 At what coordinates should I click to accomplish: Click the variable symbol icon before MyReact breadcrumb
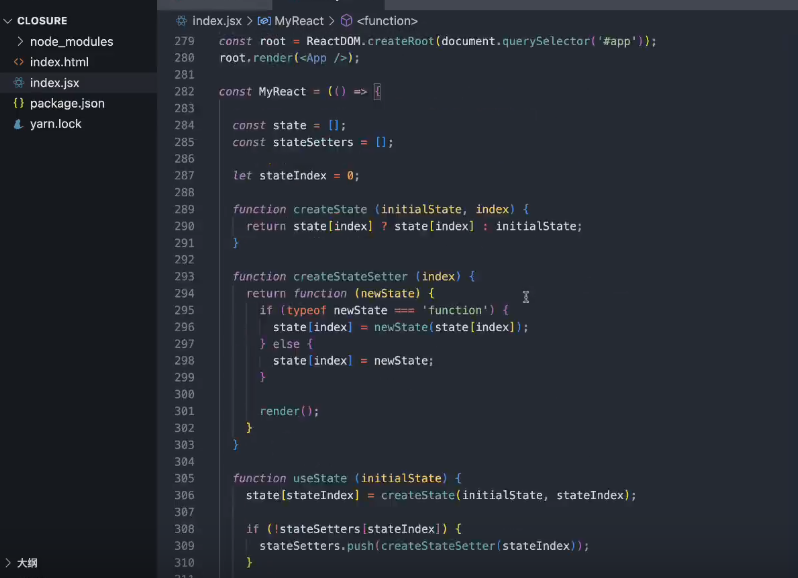click(264, 21)
